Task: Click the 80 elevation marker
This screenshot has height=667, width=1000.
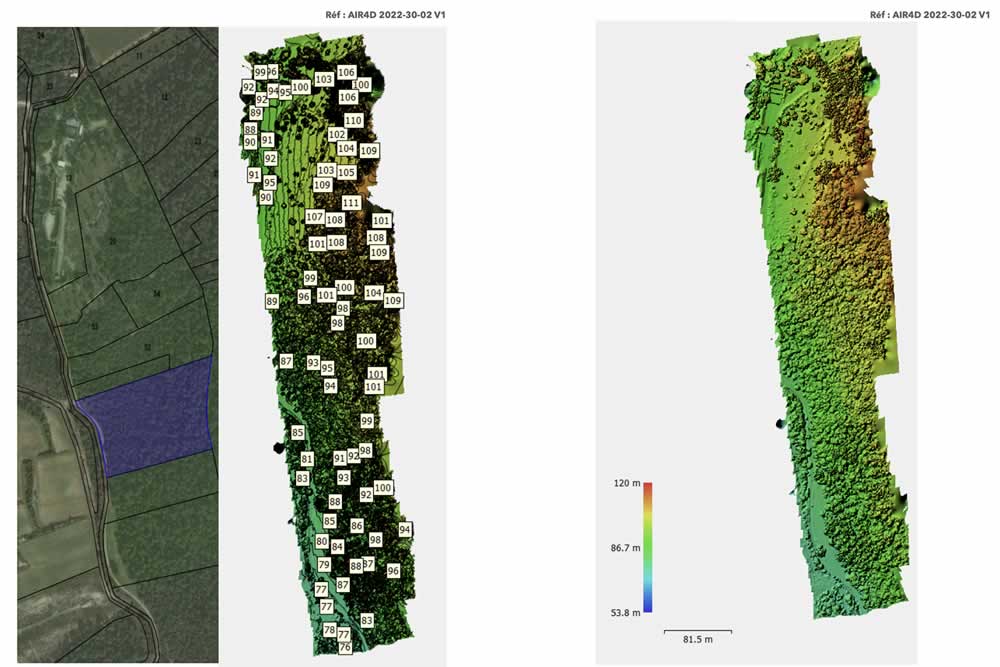Action: [x=322, y=541]
